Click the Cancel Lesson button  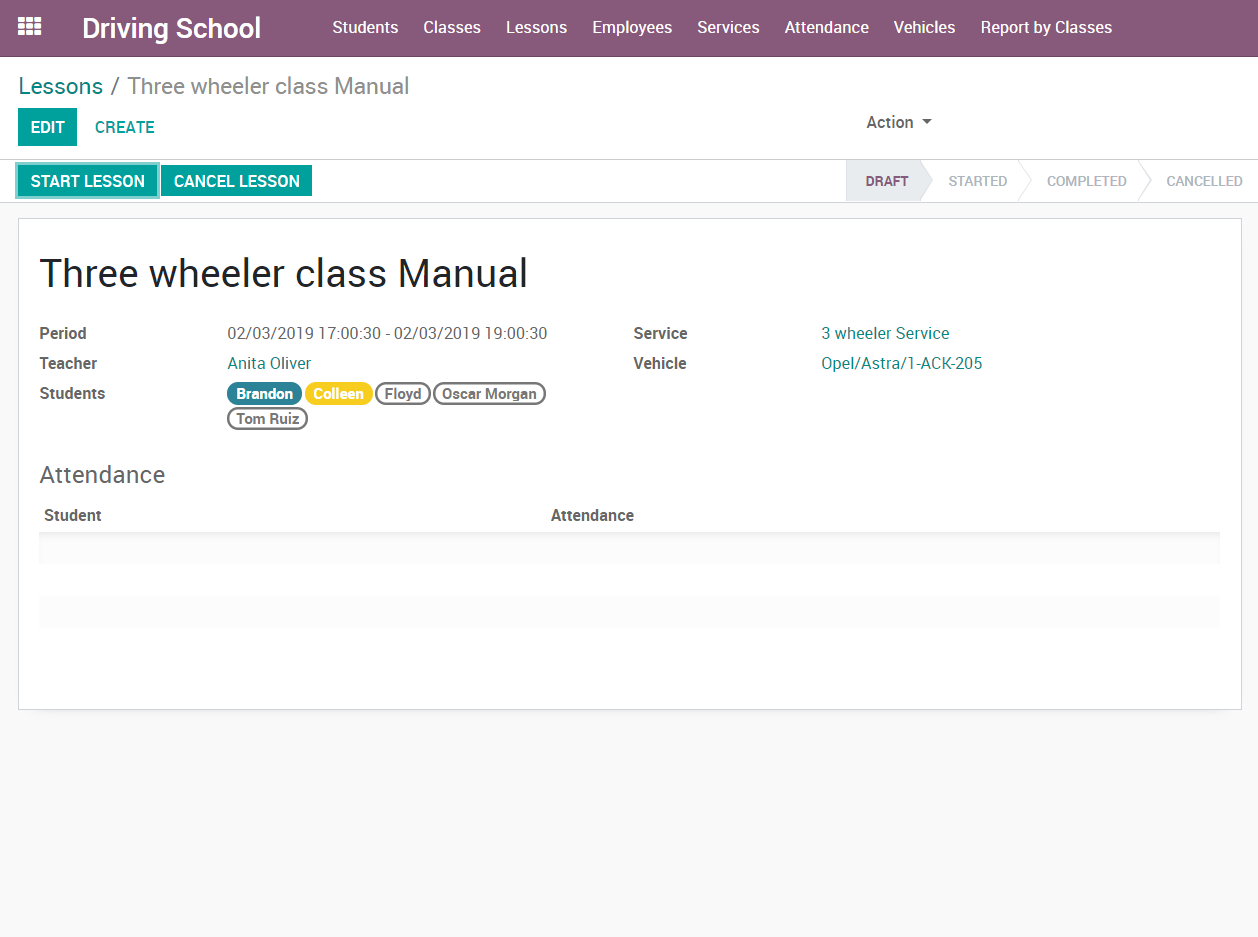pos(237,181)
